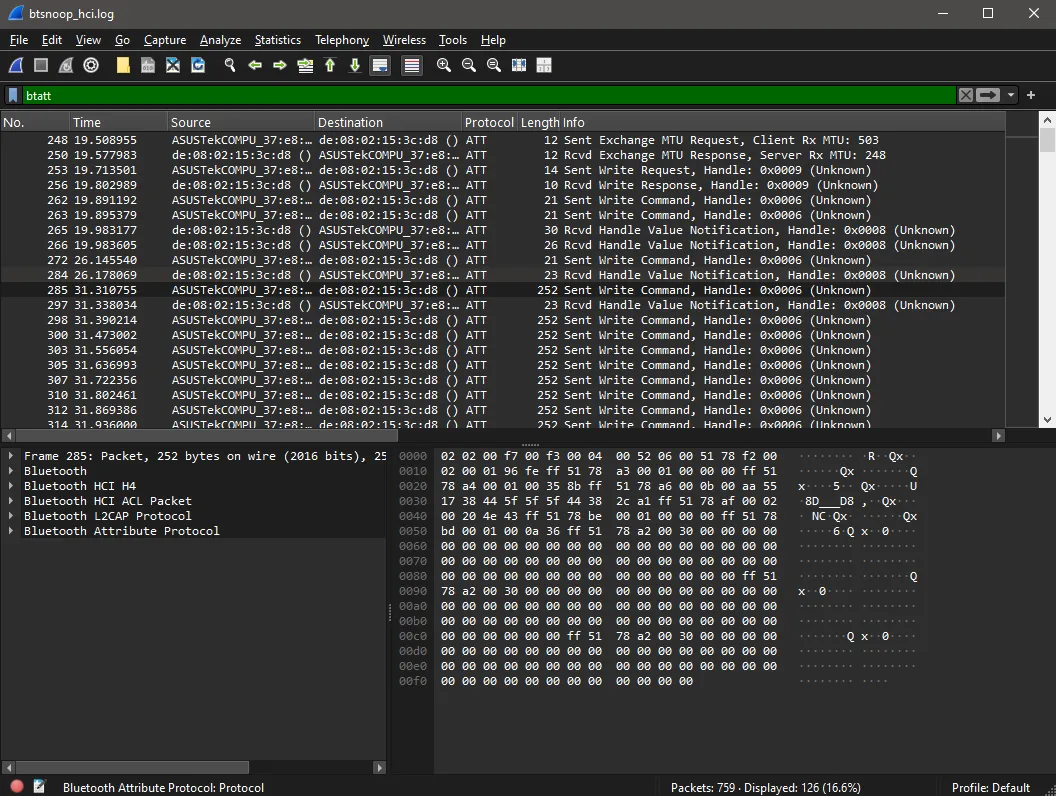1056x796 pixels.
Task: Select packet 253 Write Request row
Action: tap(502, 170)
